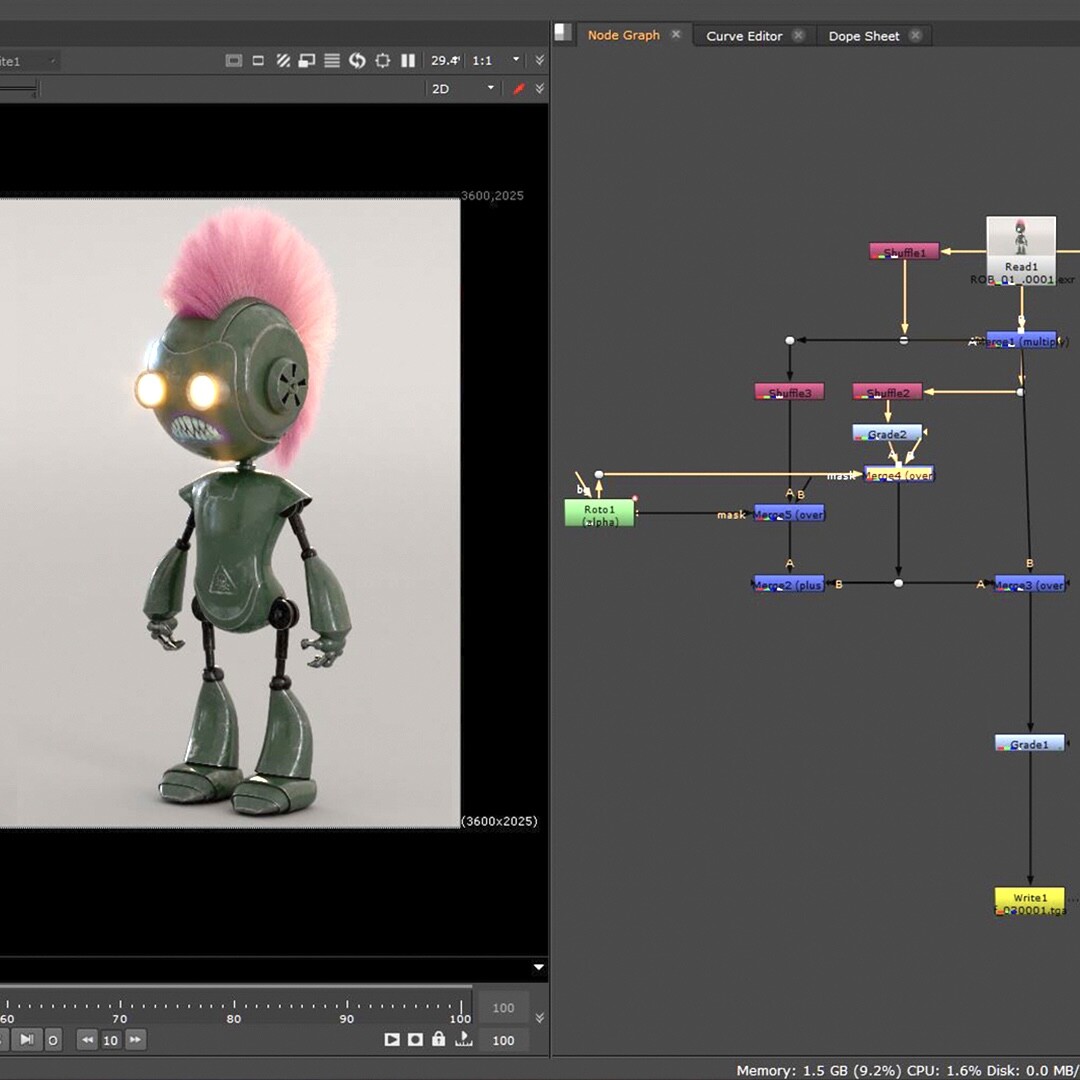Expand the double-chevron at the toolbar's right end

click(539, 60)
